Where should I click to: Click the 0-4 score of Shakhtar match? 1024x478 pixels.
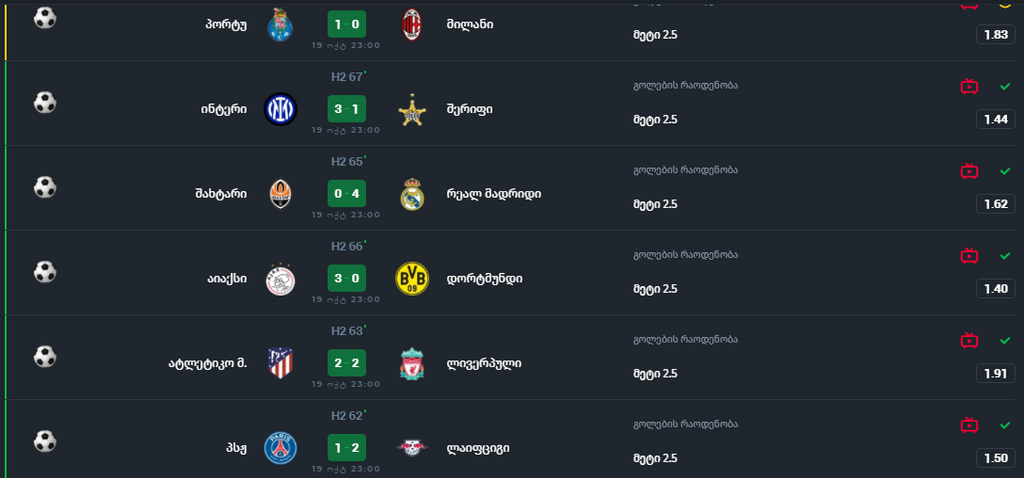346,194
